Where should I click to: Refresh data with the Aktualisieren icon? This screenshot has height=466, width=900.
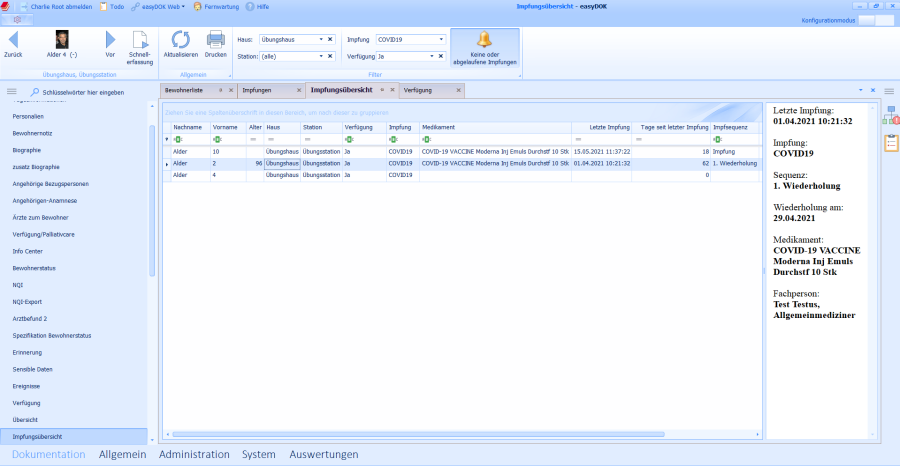click(x=181, y=39)
